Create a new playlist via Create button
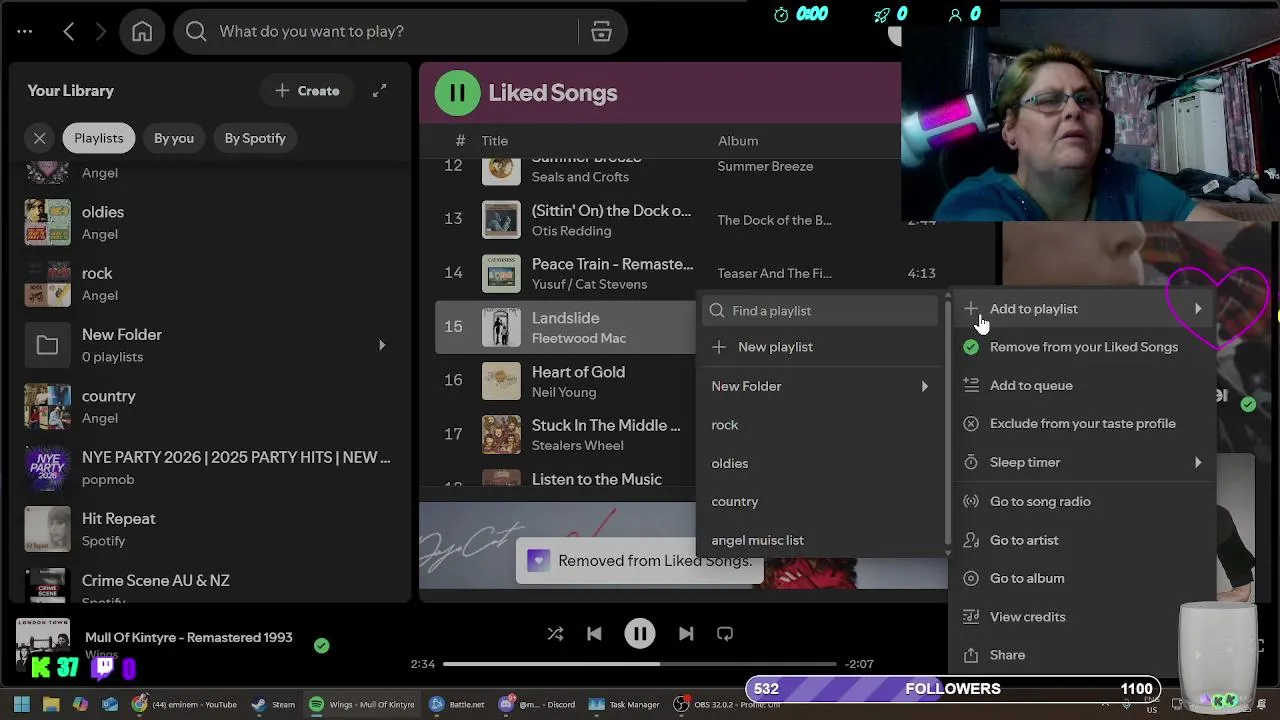Image resolution: width=1280 pixels, height=720 pixels. (x=308, y=91)
